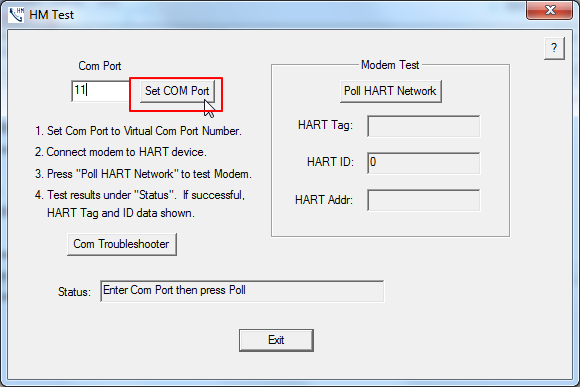
Task: Quit using the Exit button
Action: click(x=276, y=340)
